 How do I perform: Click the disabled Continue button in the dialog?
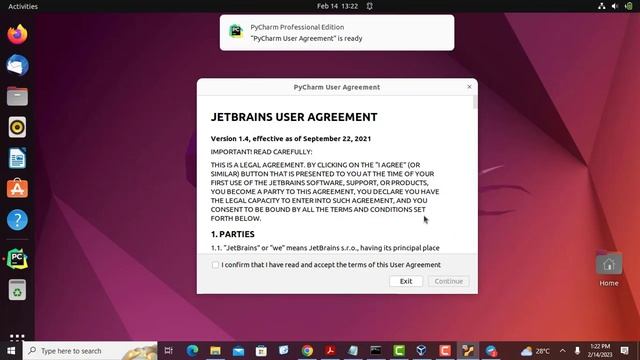point(449,281)
